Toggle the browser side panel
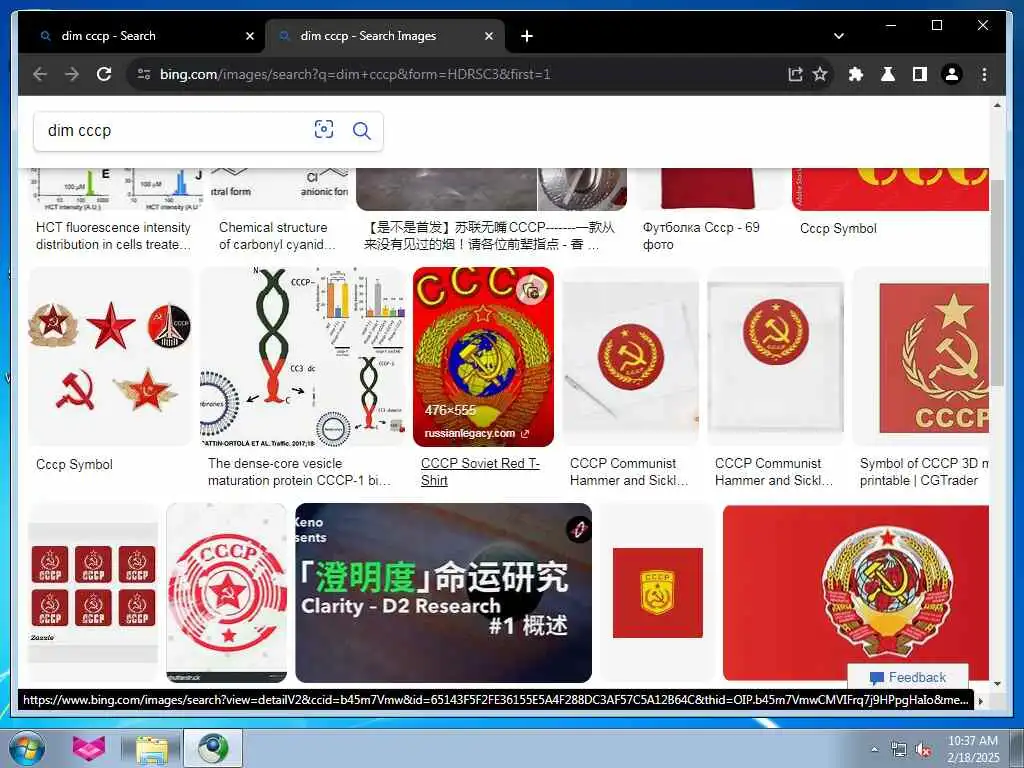1024x768 pixels. (x=920, y=74)
